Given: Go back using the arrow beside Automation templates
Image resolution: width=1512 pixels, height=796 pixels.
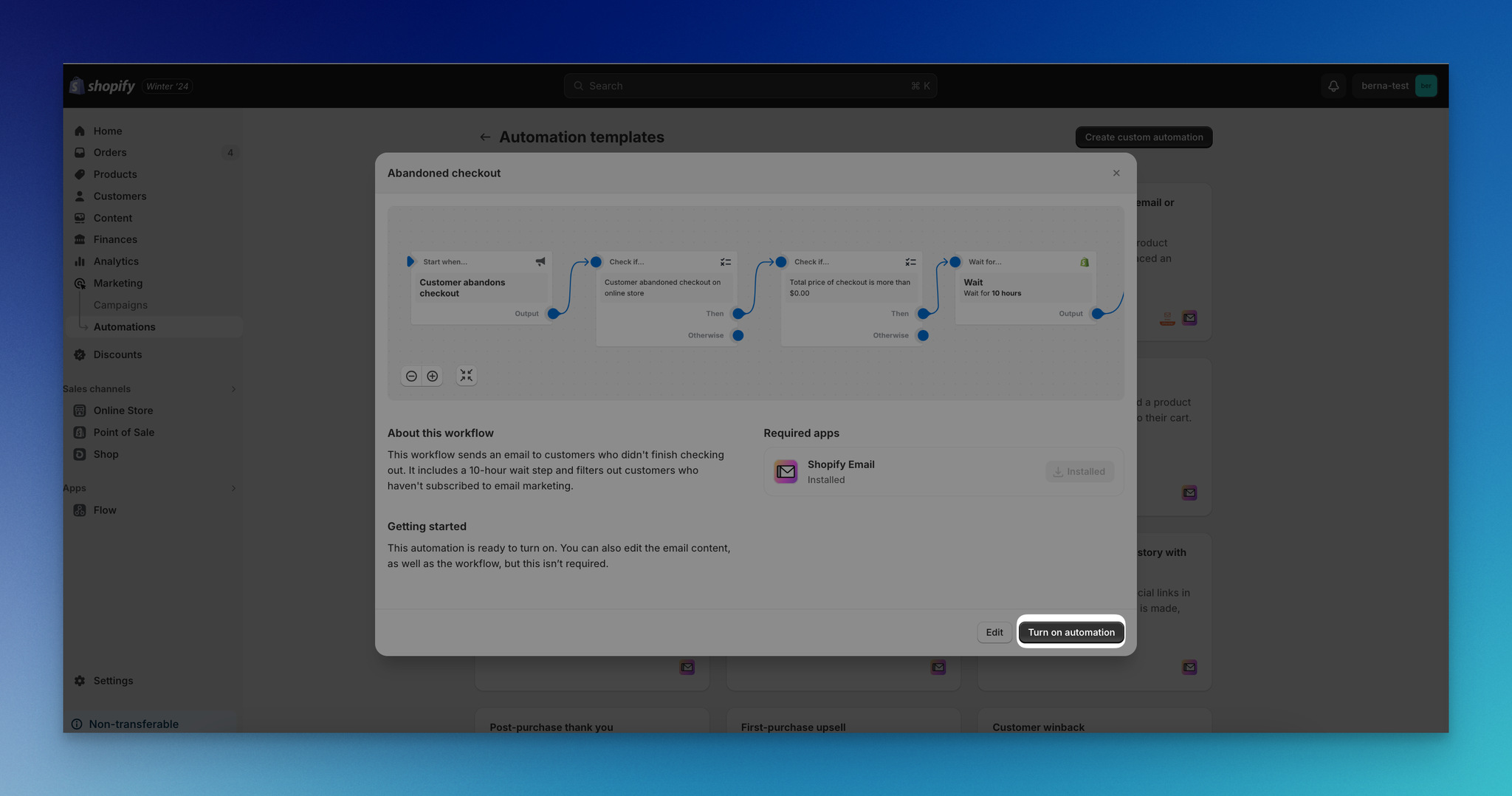Looking at the screenshot, I should [x=485, y=137].
